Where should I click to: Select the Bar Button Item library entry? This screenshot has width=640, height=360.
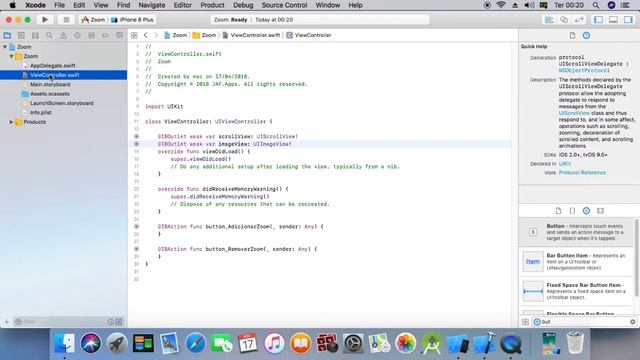click(577, 262)
